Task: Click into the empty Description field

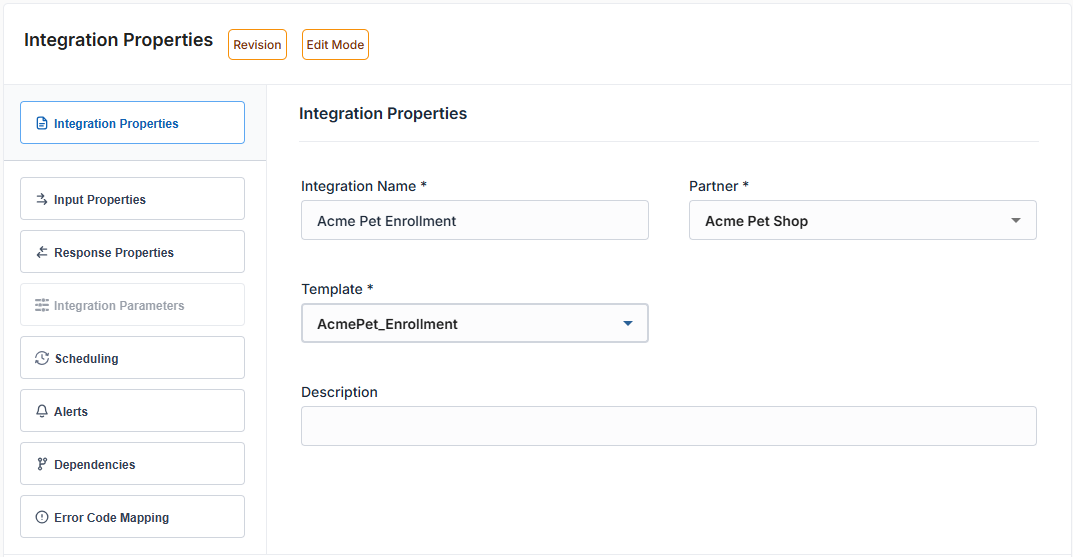Action: point(668,426)
